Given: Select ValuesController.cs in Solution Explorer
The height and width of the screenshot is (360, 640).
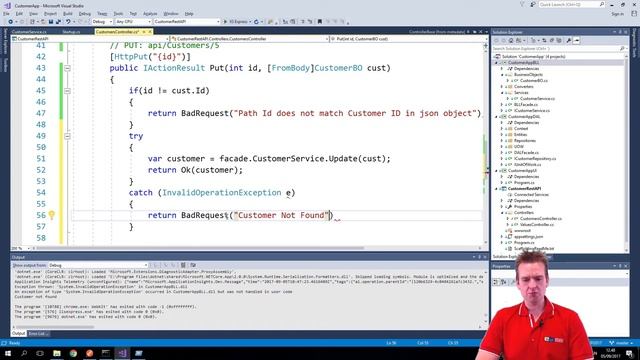Looking at the screenshot, I should tap(537, 224).
